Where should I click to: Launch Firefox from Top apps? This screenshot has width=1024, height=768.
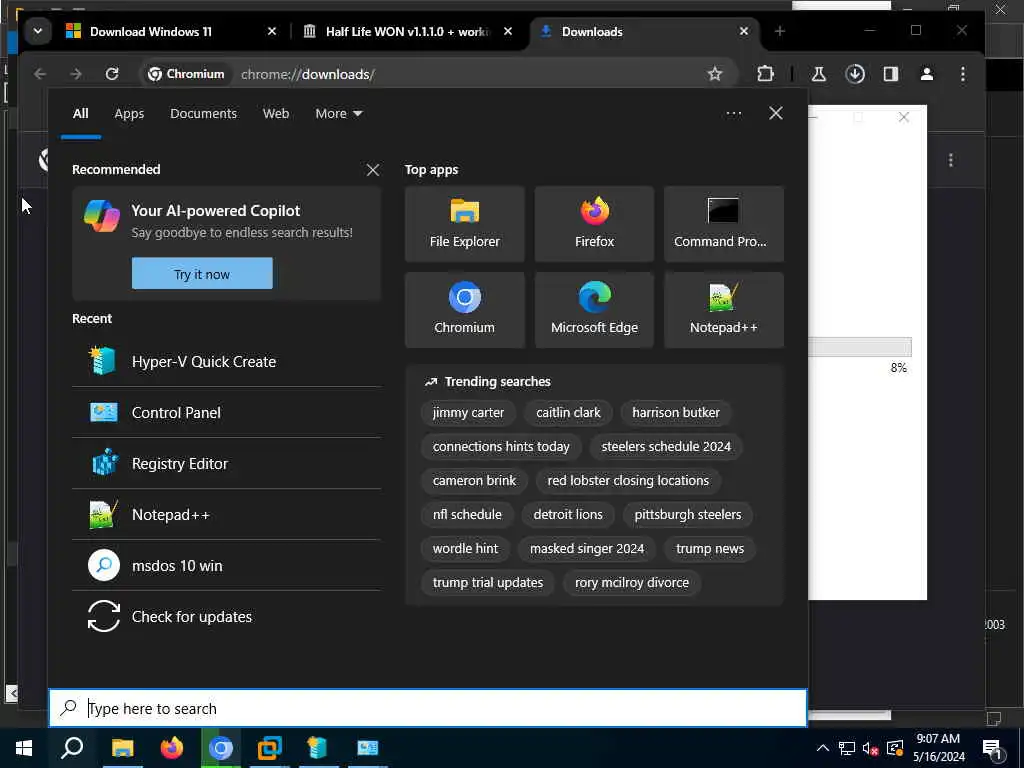pyautogui.click(x=594, y=224)
